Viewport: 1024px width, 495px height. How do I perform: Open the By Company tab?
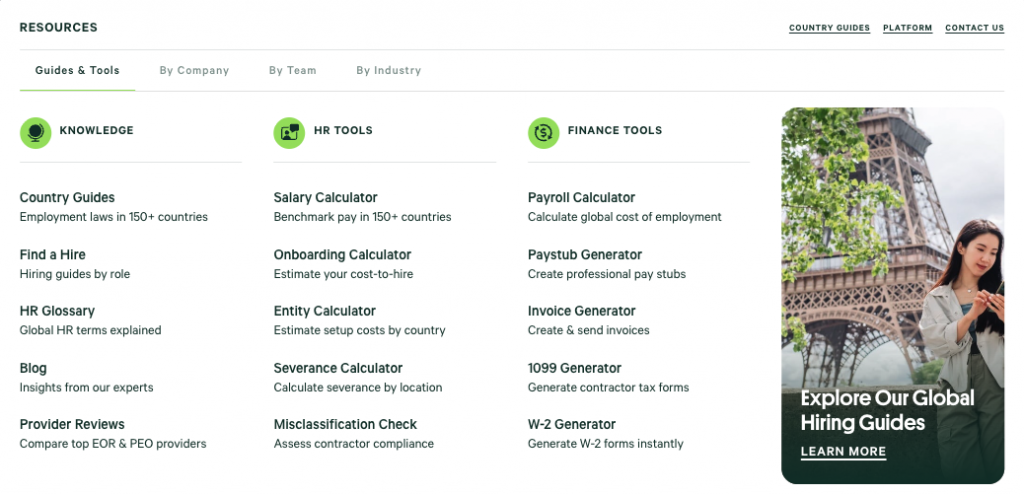[195, 71]
